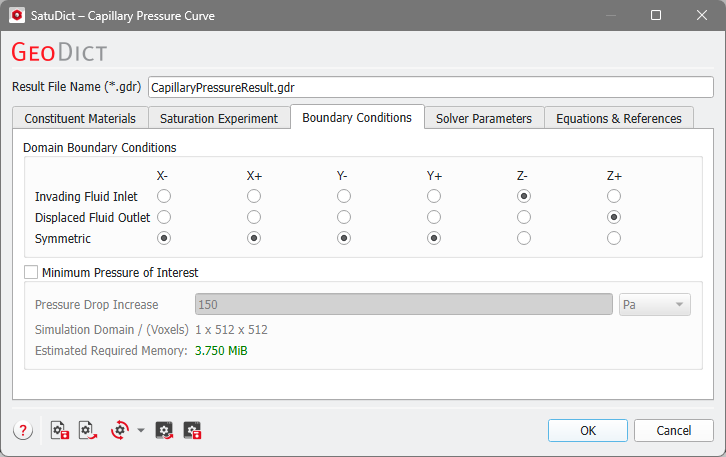Viewport: 726px width, 457px height.
Task: Click the load parameters from file icon
Action: (x=88, y=431)
